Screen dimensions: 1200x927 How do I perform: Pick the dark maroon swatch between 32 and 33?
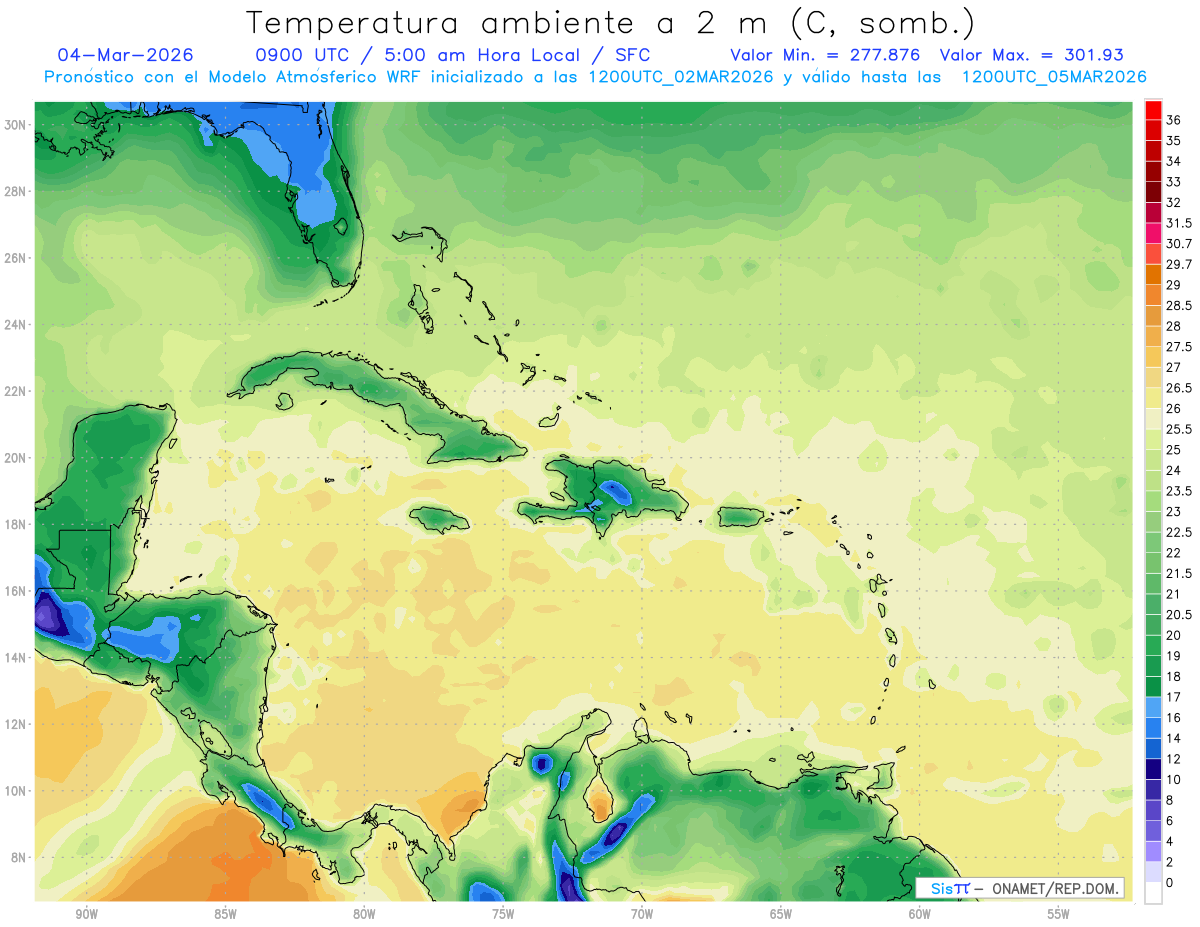[x=1153, y=192]
